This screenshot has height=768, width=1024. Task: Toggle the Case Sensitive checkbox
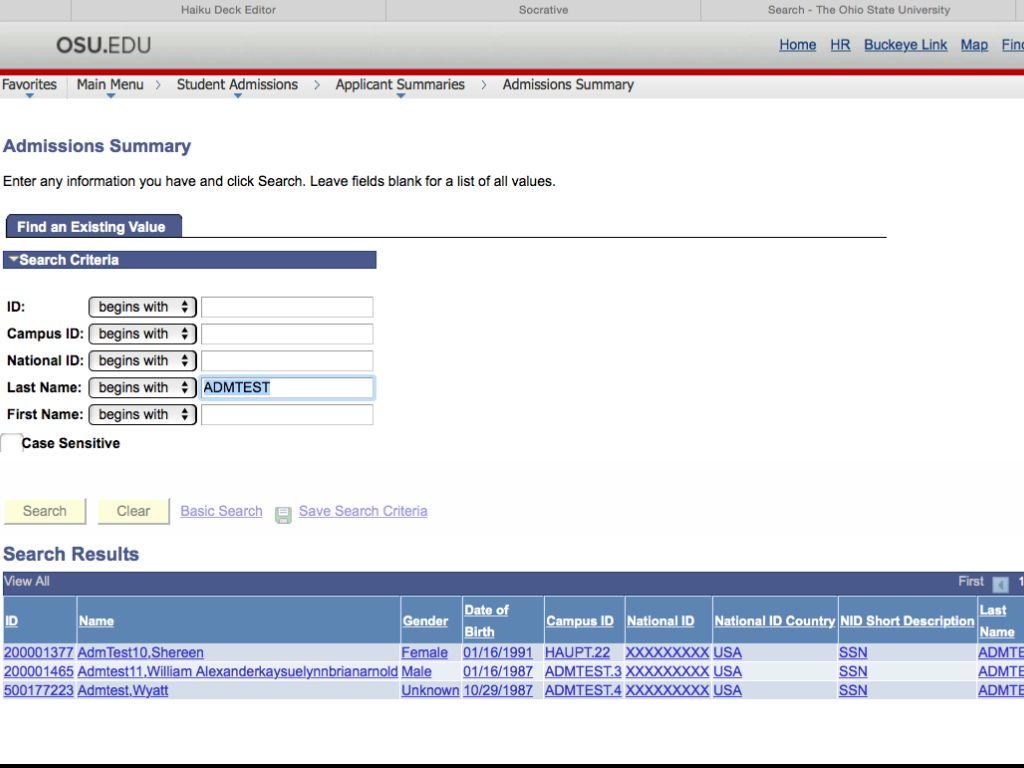click(12, 443)
